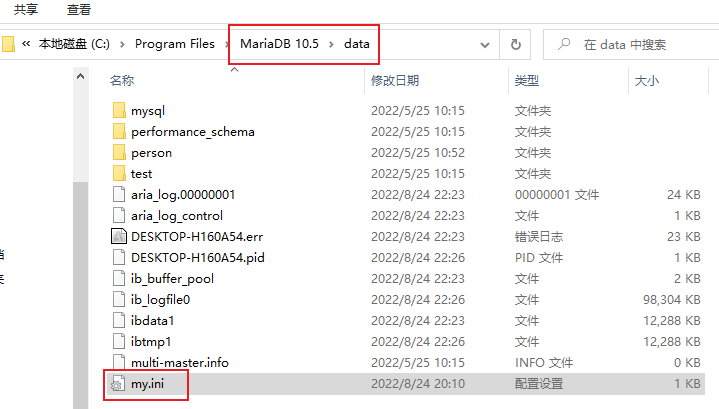Click the multi-master.info file icon
Image resolution: width=719 pixels, height=409 pixels.
(119, 363)
